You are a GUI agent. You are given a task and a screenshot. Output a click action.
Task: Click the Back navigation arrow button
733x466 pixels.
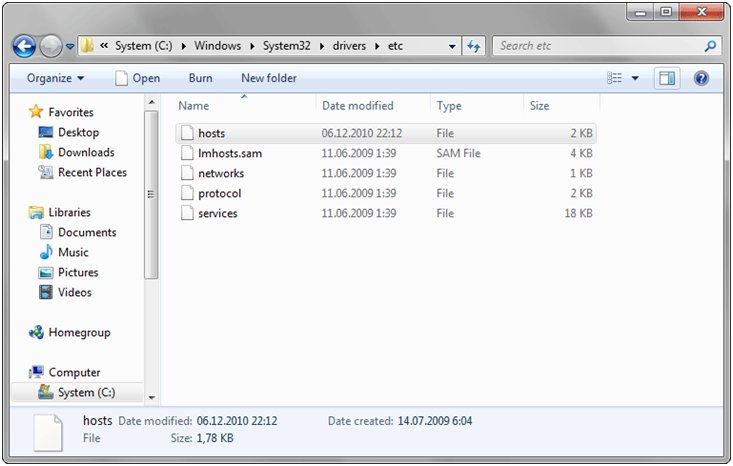[x=24, y=46]
